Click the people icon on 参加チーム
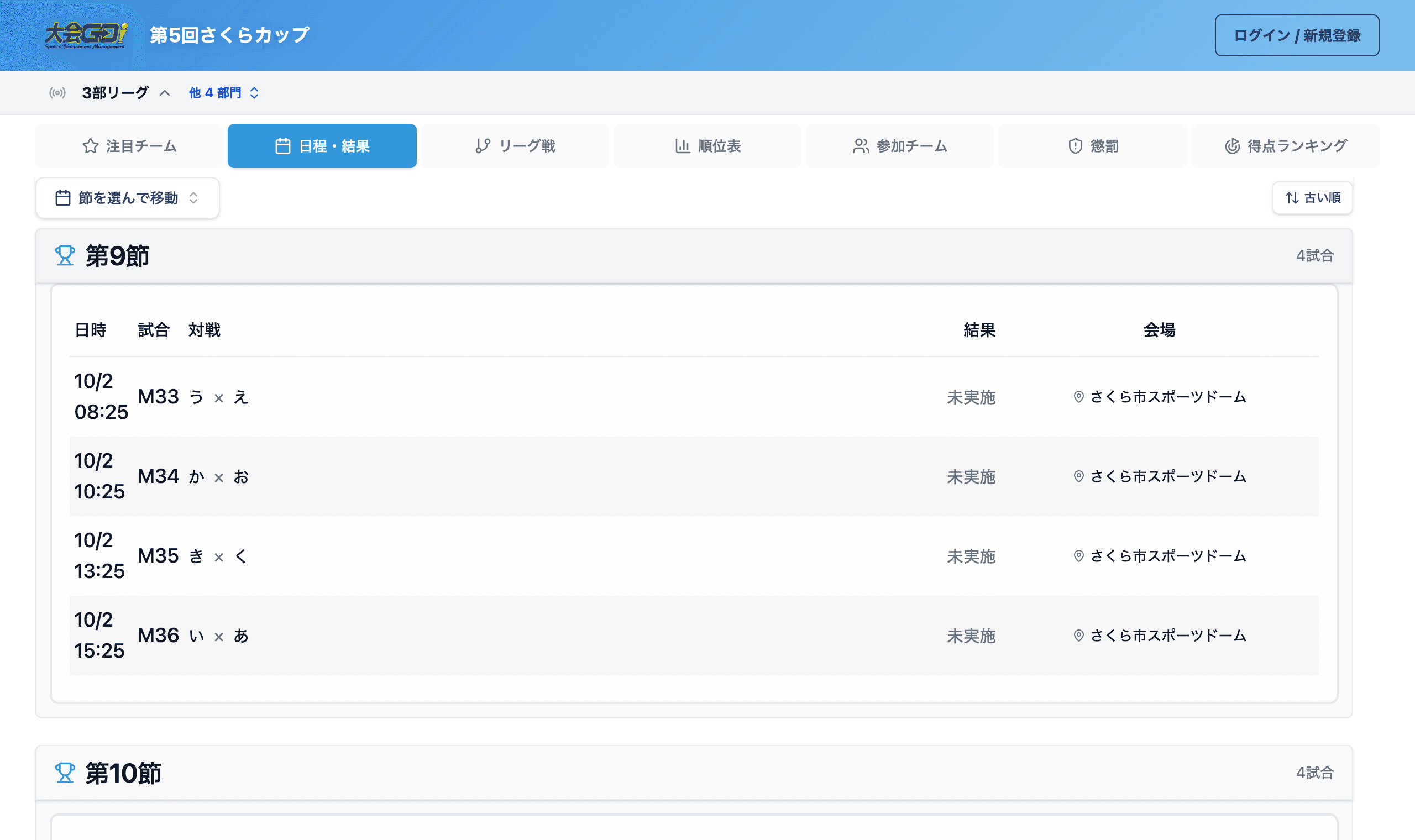1415x840 pixels. (861, 146)
